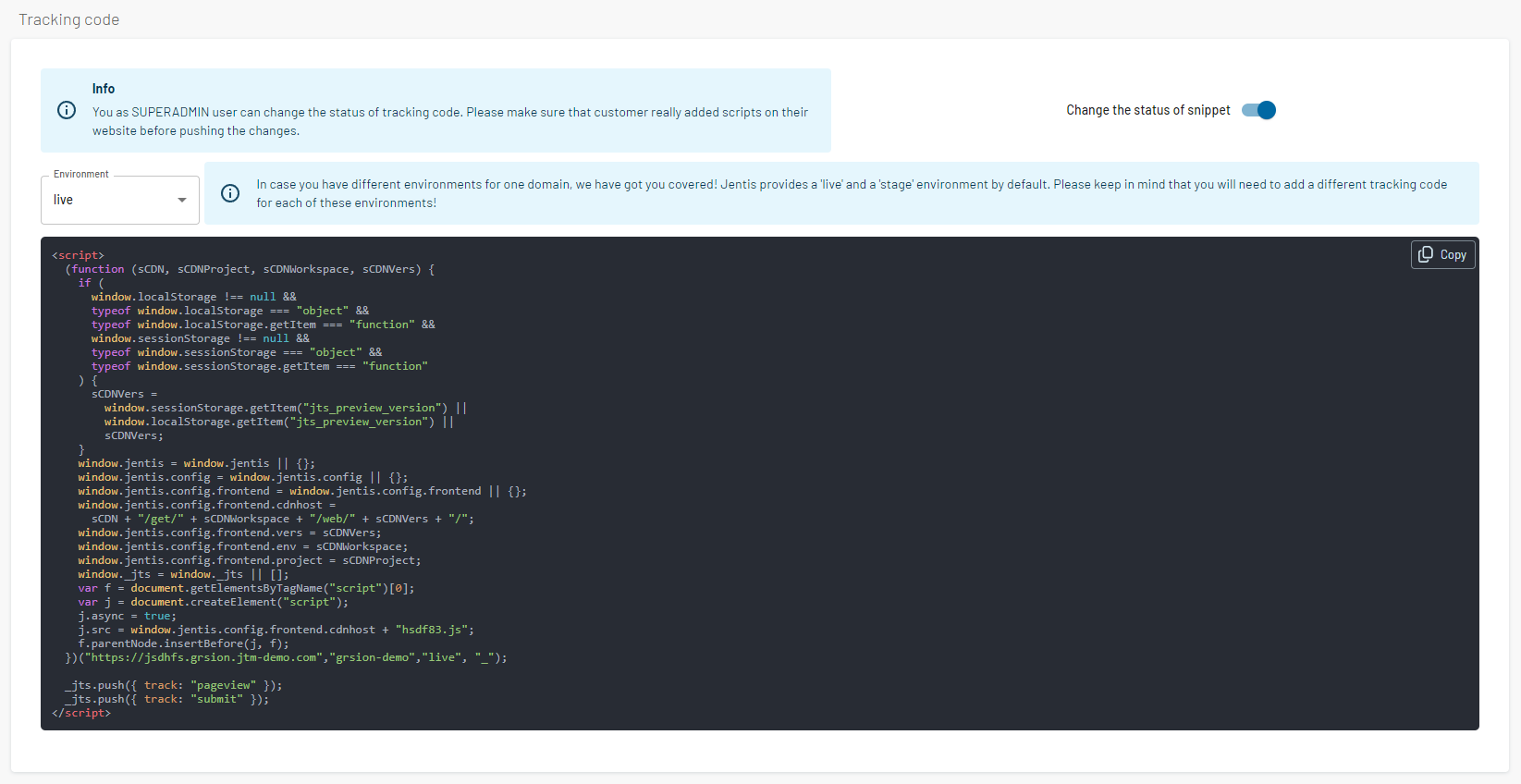Click the closing script tag in the code

tap(81, 713)
